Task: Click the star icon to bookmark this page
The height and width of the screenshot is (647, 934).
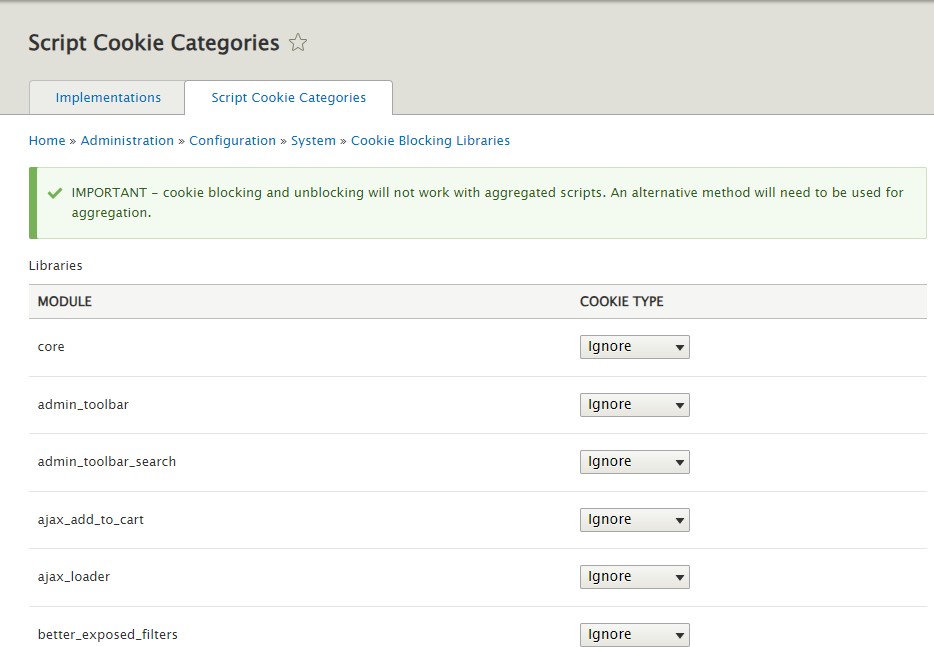Action: 297,42
